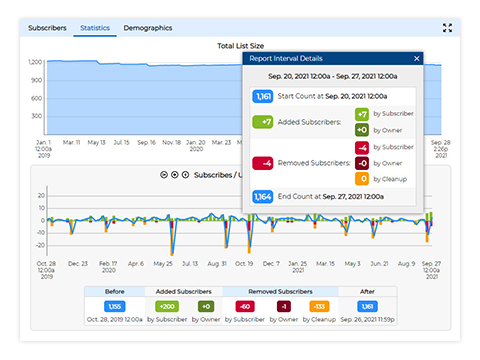Click the 1,155 Before badge in summary table
Image resolution: width=480 pixels, height=360 pixels.
(115, 306)
